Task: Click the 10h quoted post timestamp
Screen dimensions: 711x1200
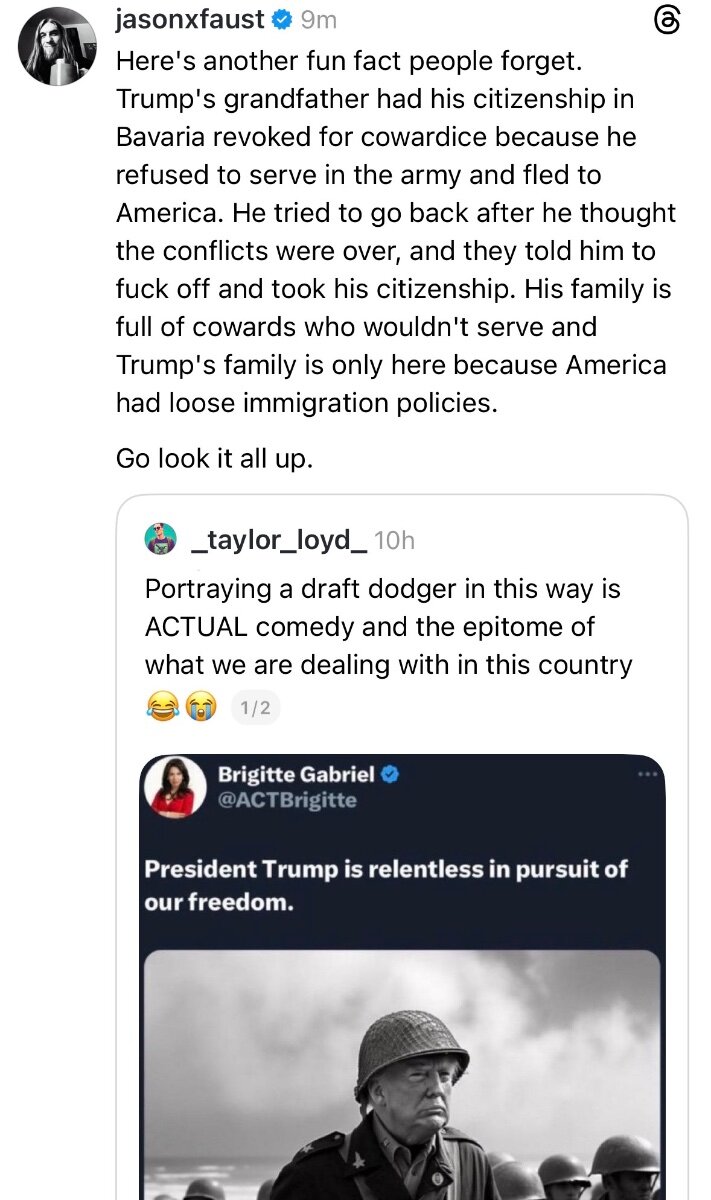Action: pyautogui.click(x=394, y=541)
